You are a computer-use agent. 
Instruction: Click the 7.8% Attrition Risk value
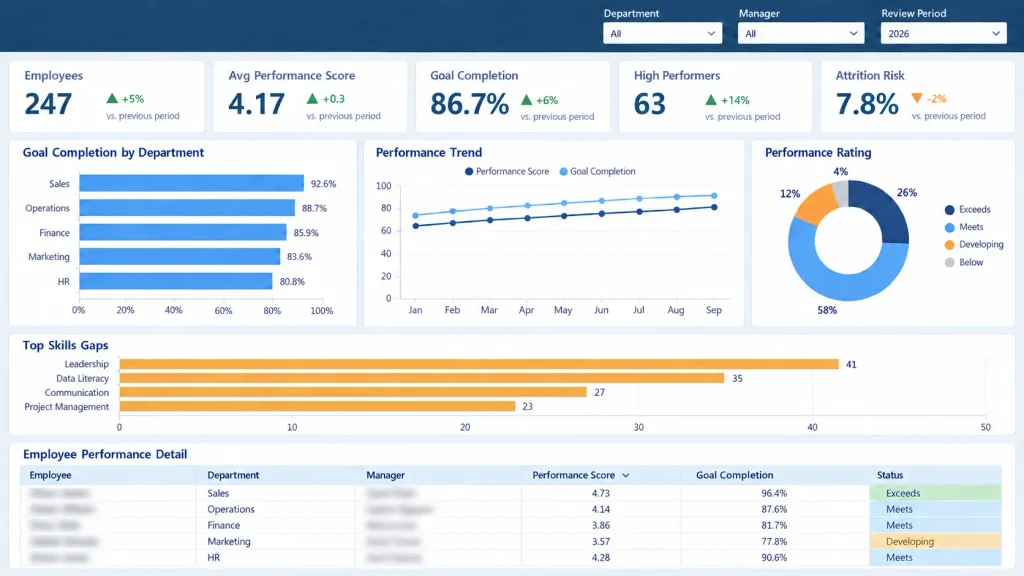point(867,104)
